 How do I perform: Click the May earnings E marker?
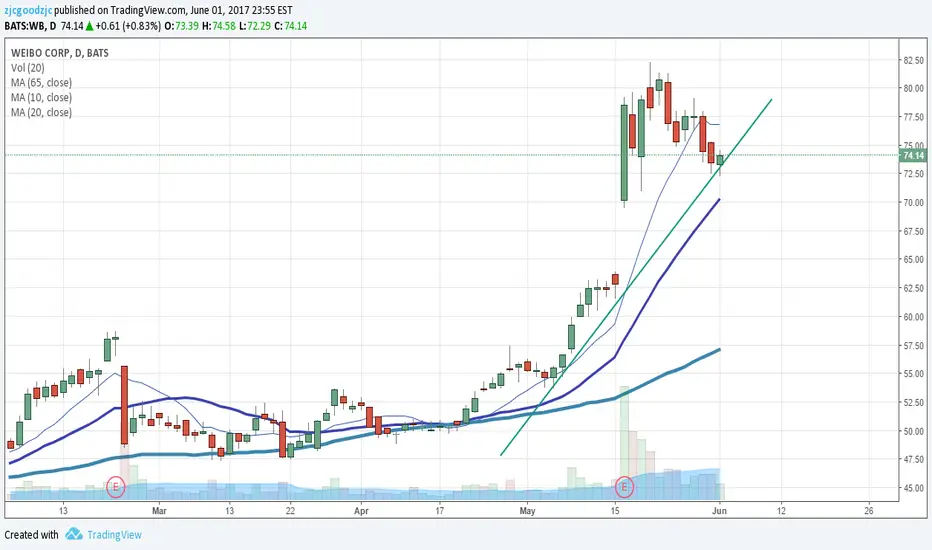[x=624, y=488]
